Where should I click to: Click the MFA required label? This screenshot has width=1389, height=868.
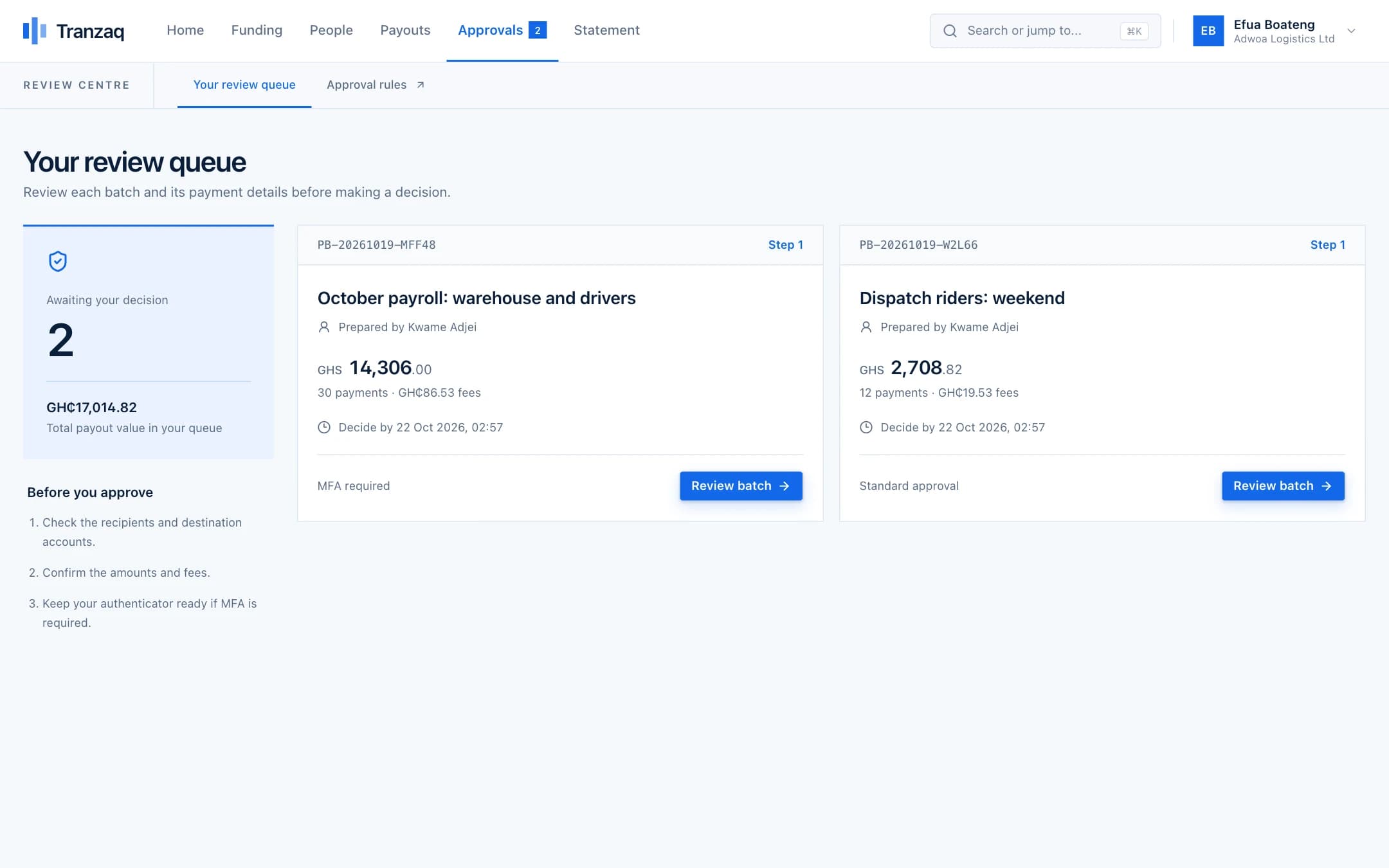(x=354, y=486)
